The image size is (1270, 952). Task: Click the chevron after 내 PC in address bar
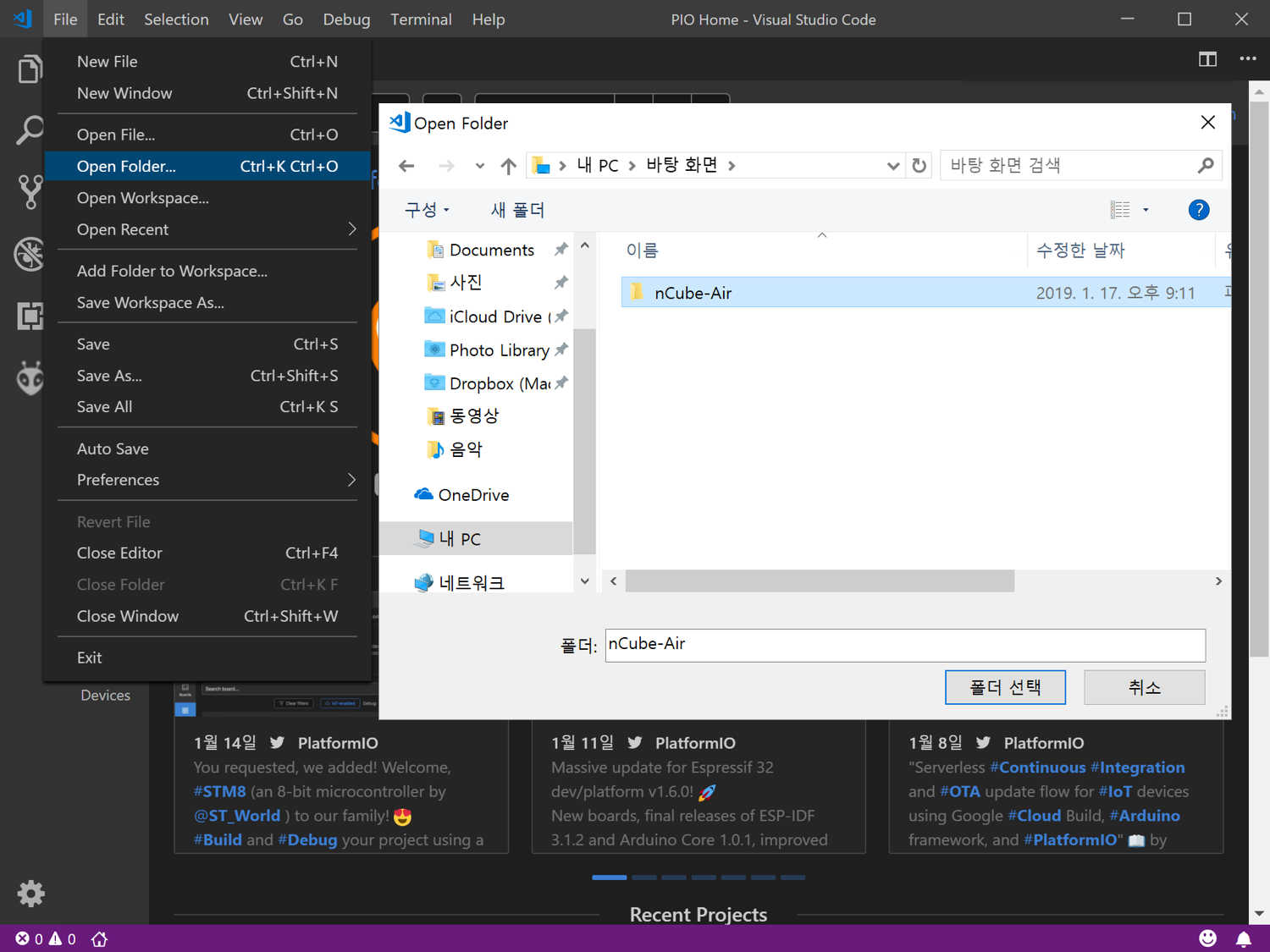[632, 166]
